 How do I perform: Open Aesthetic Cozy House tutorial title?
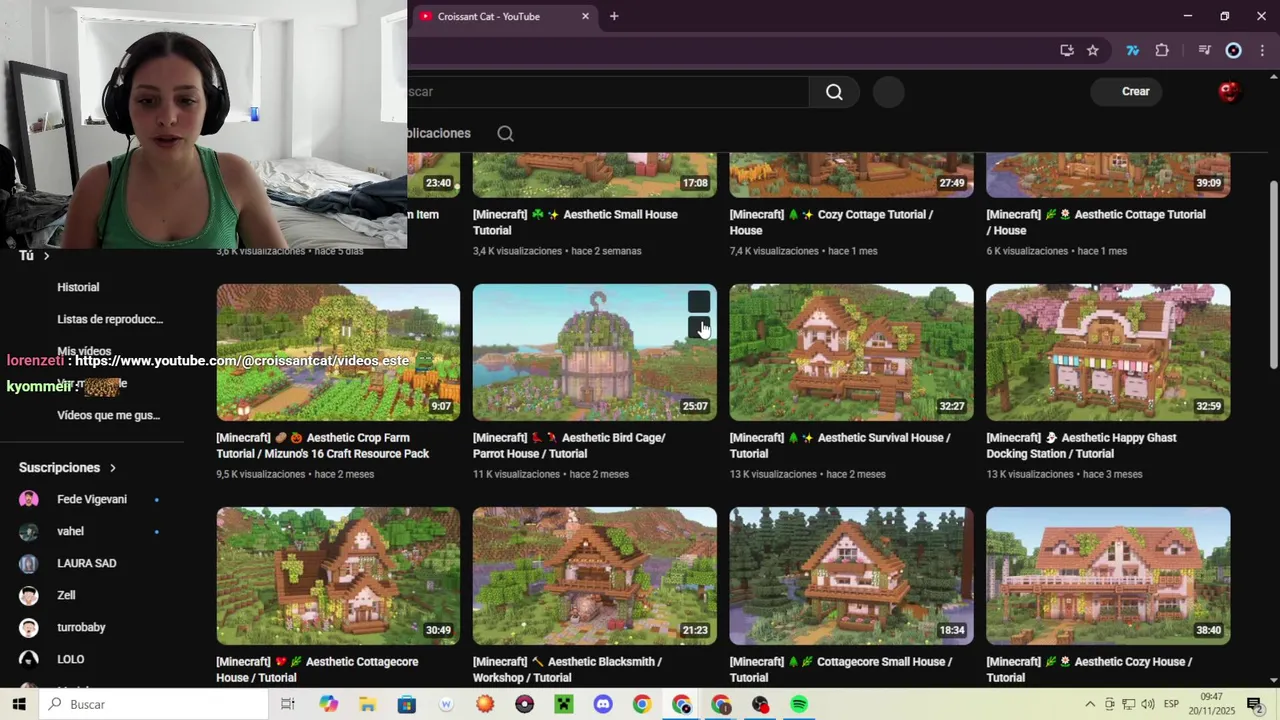(x=1089, y=669)
